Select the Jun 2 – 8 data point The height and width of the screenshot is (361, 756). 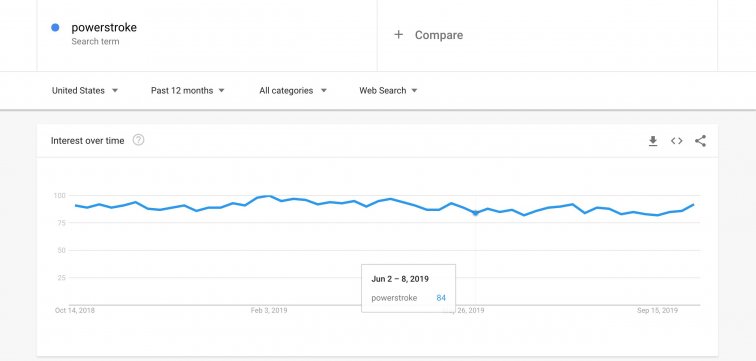[476, 213]
